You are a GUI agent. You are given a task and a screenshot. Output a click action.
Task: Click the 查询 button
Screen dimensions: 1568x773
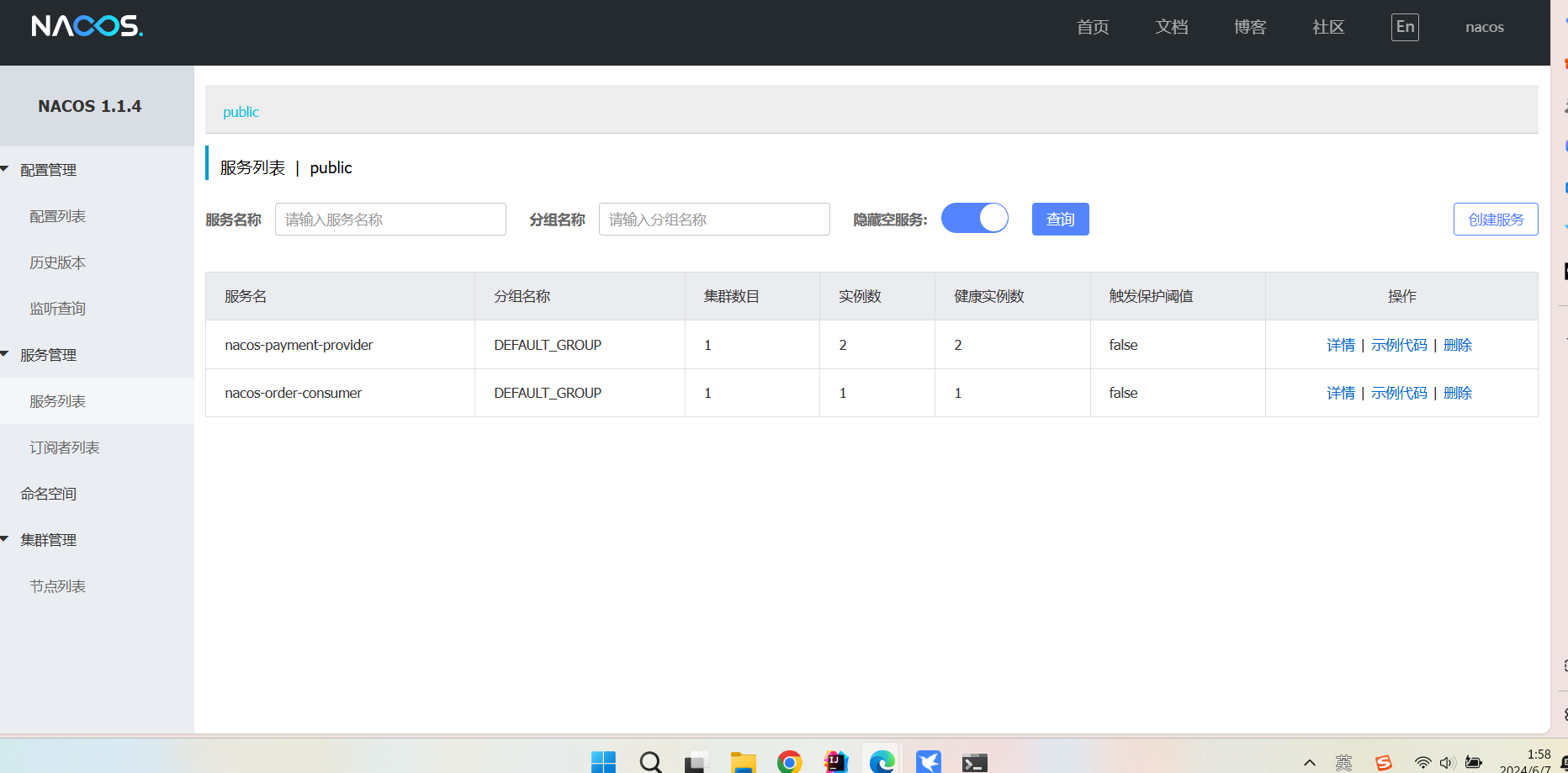click(x=1060, y=219)
